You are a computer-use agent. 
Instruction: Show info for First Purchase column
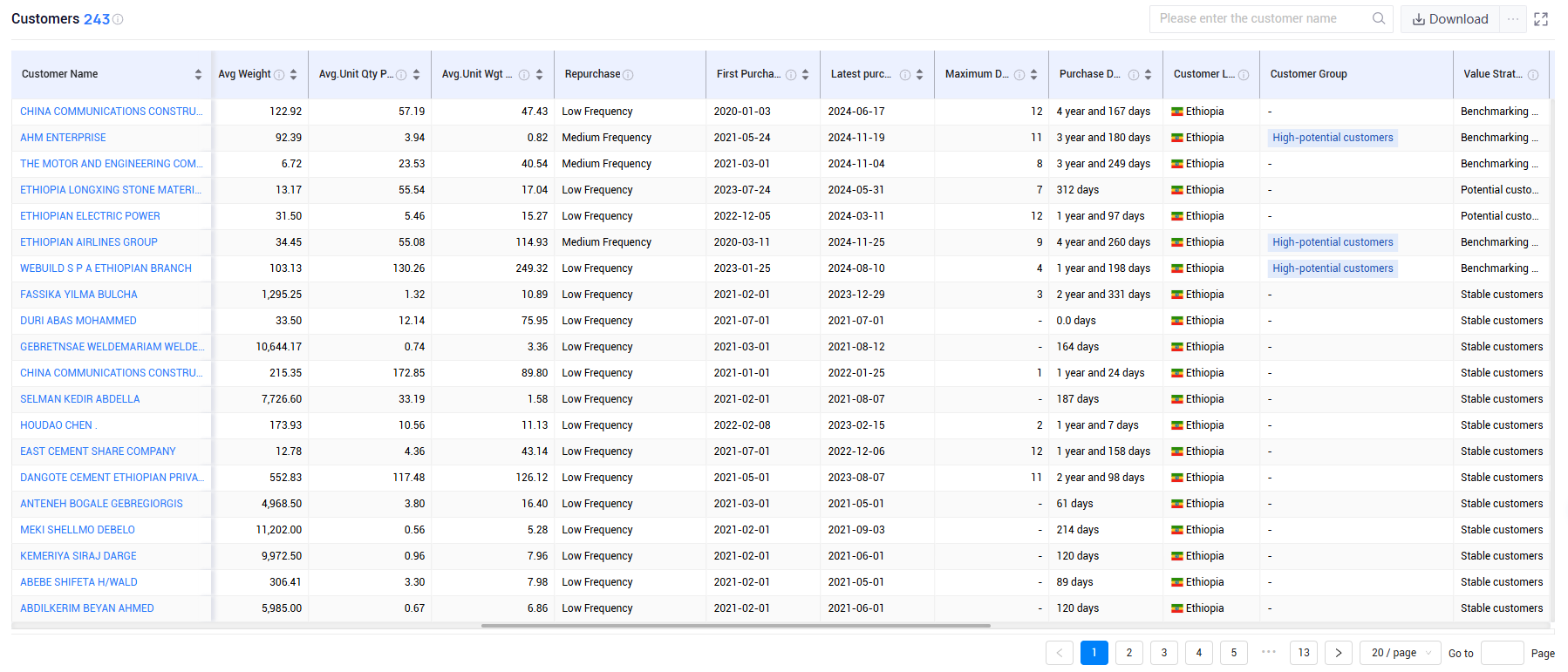tap(791, 75)
